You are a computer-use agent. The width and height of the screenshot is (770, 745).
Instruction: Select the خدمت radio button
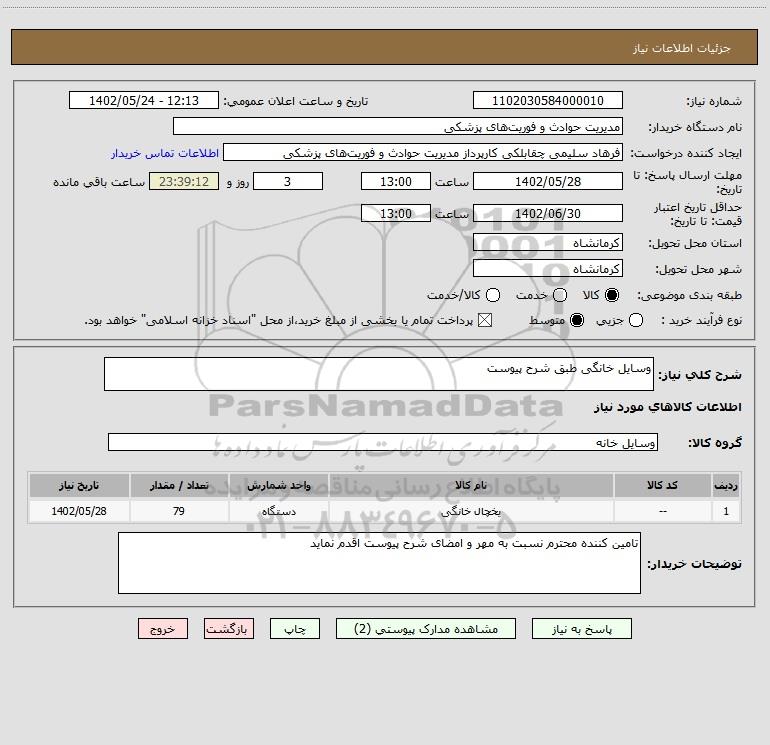coord(560,295)
